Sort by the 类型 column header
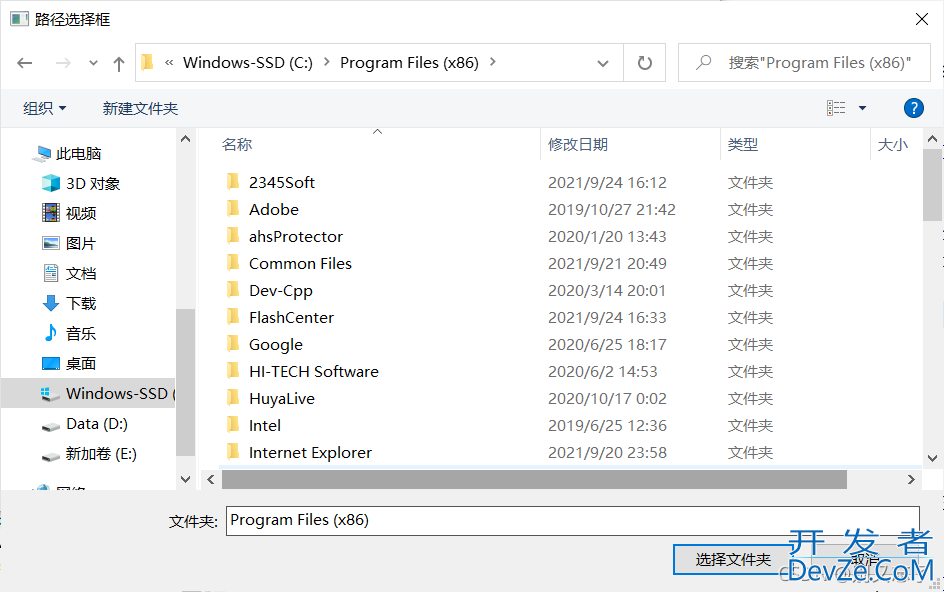The image size is (944, 592). tap(742, 145)
